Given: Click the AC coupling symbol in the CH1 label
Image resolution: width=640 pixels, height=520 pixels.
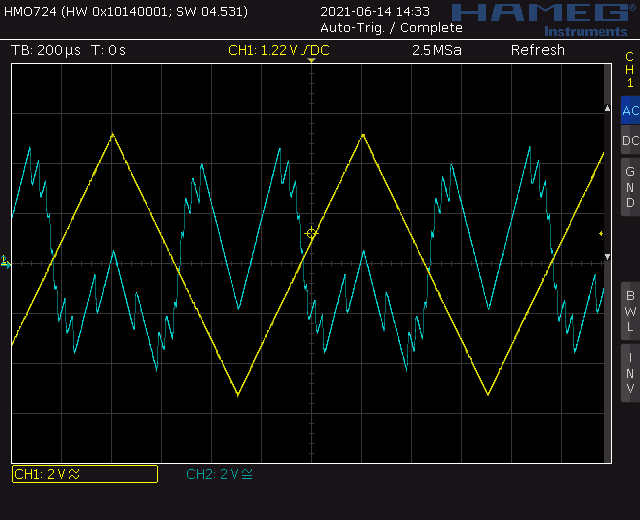Looking at the screenshot, I should click(x=75, y=474).
